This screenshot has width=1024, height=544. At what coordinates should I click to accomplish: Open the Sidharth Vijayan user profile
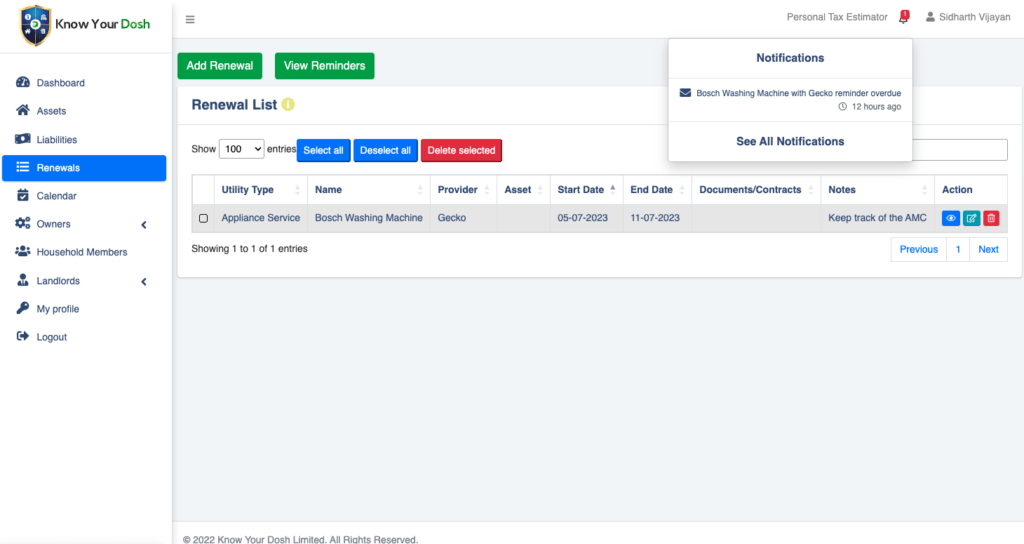point(968,17)
